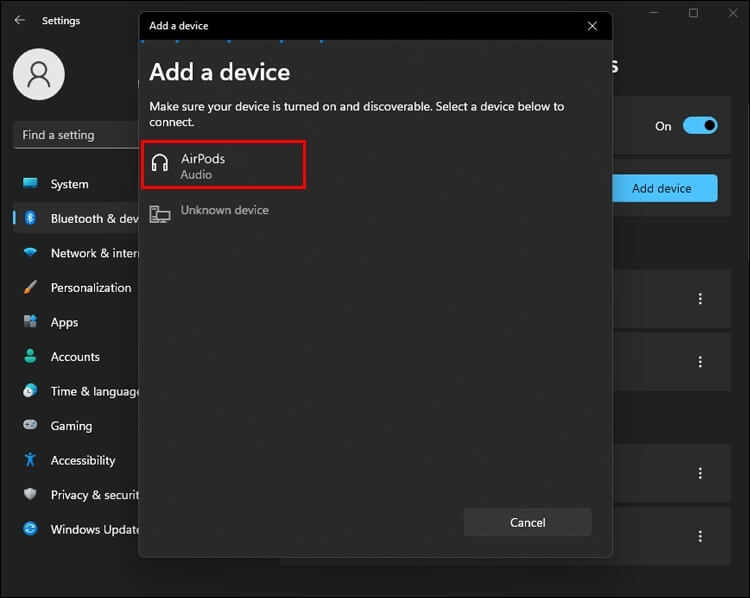Click the Add device button in Settings

(664, 188)
